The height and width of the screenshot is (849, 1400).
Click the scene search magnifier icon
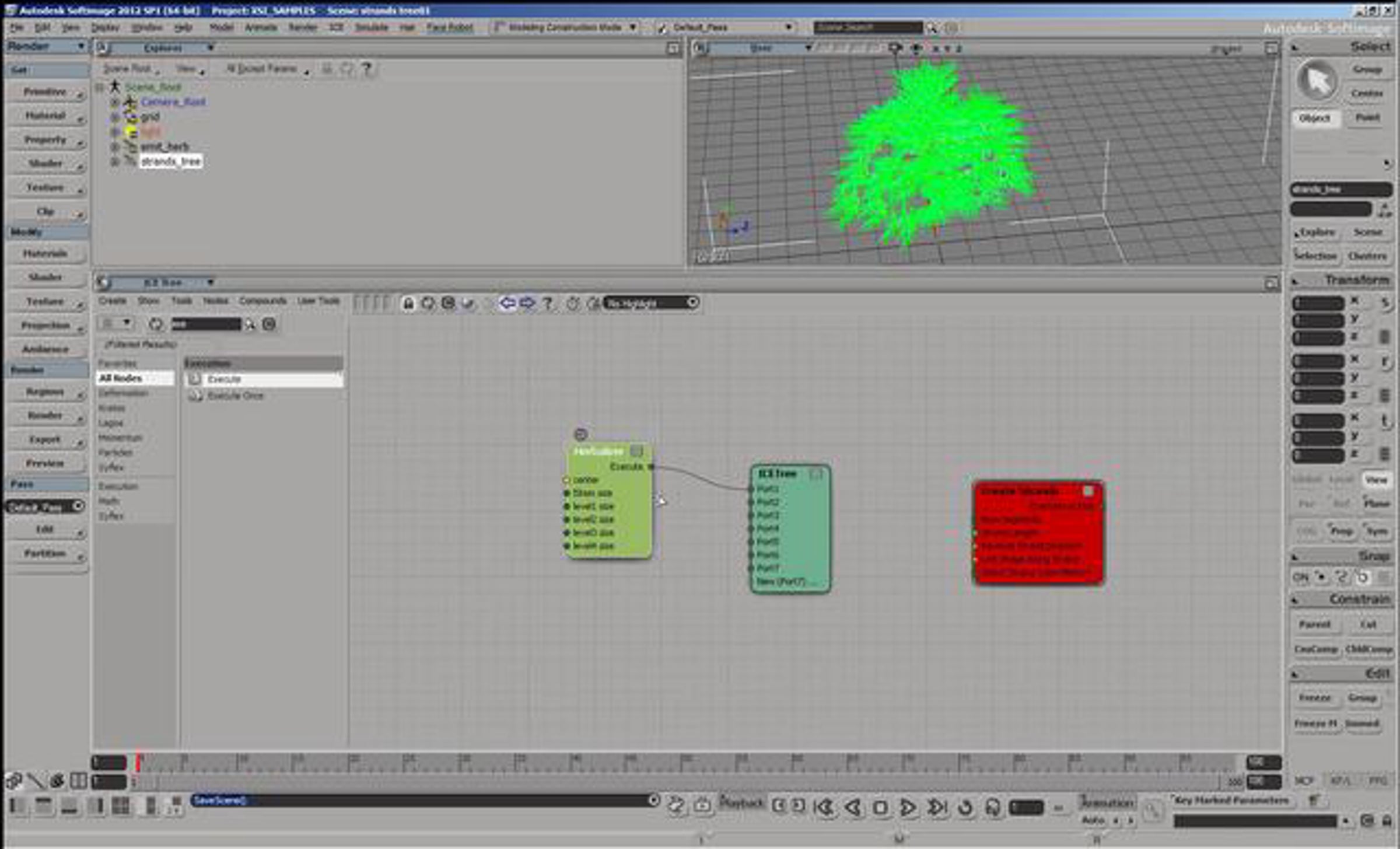click(x=932, y=27)
